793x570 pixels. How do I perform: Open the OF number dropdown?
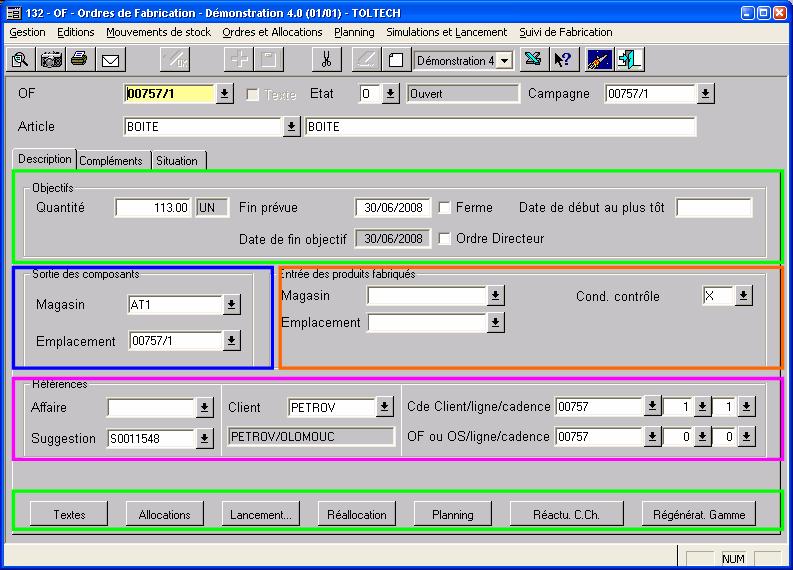(225, 94)
